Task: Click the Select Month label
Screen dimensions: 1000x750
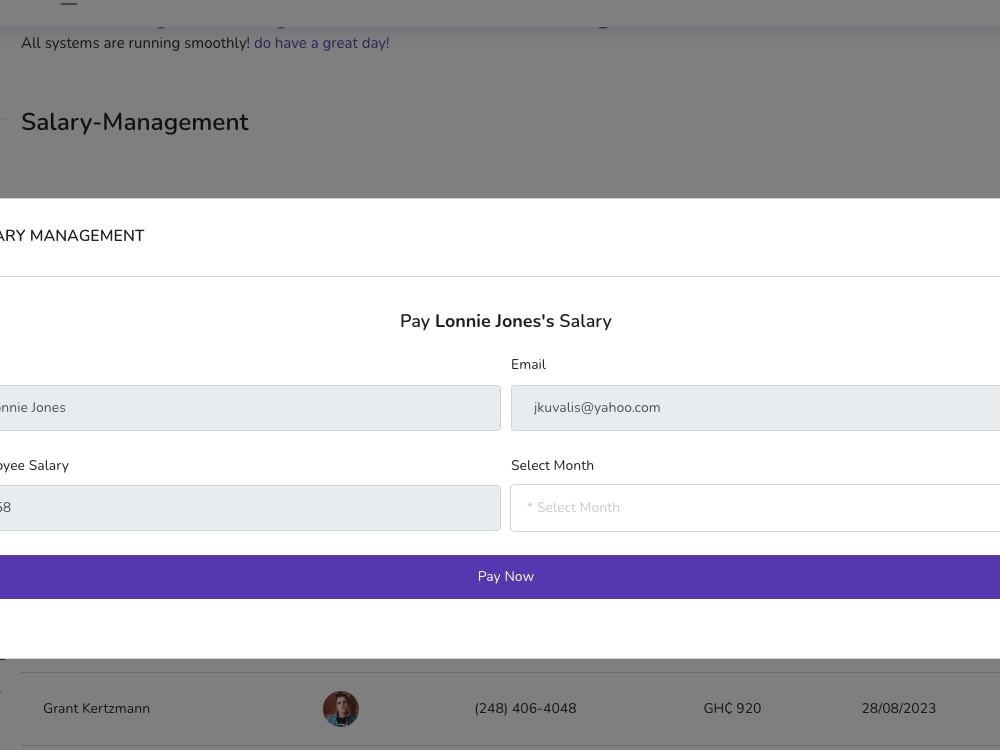Action: click(x=552, y=466)
